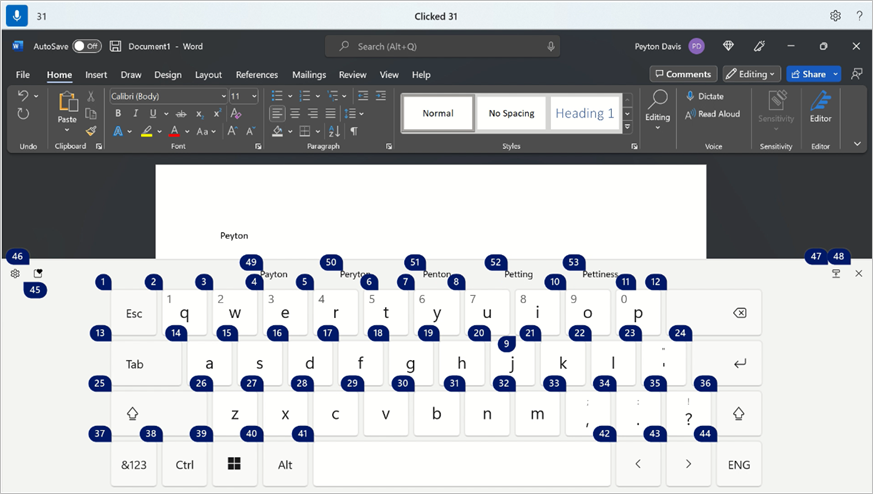The image size is (873, 494).
Task: Click the Editor icon in ribbon
Action: click(x=820, y=101)
